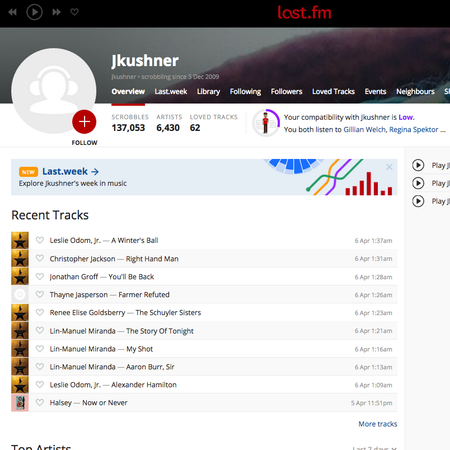Open Thayne Jasperson artist link
Screen dimensions: 450x450
[79, 295]
